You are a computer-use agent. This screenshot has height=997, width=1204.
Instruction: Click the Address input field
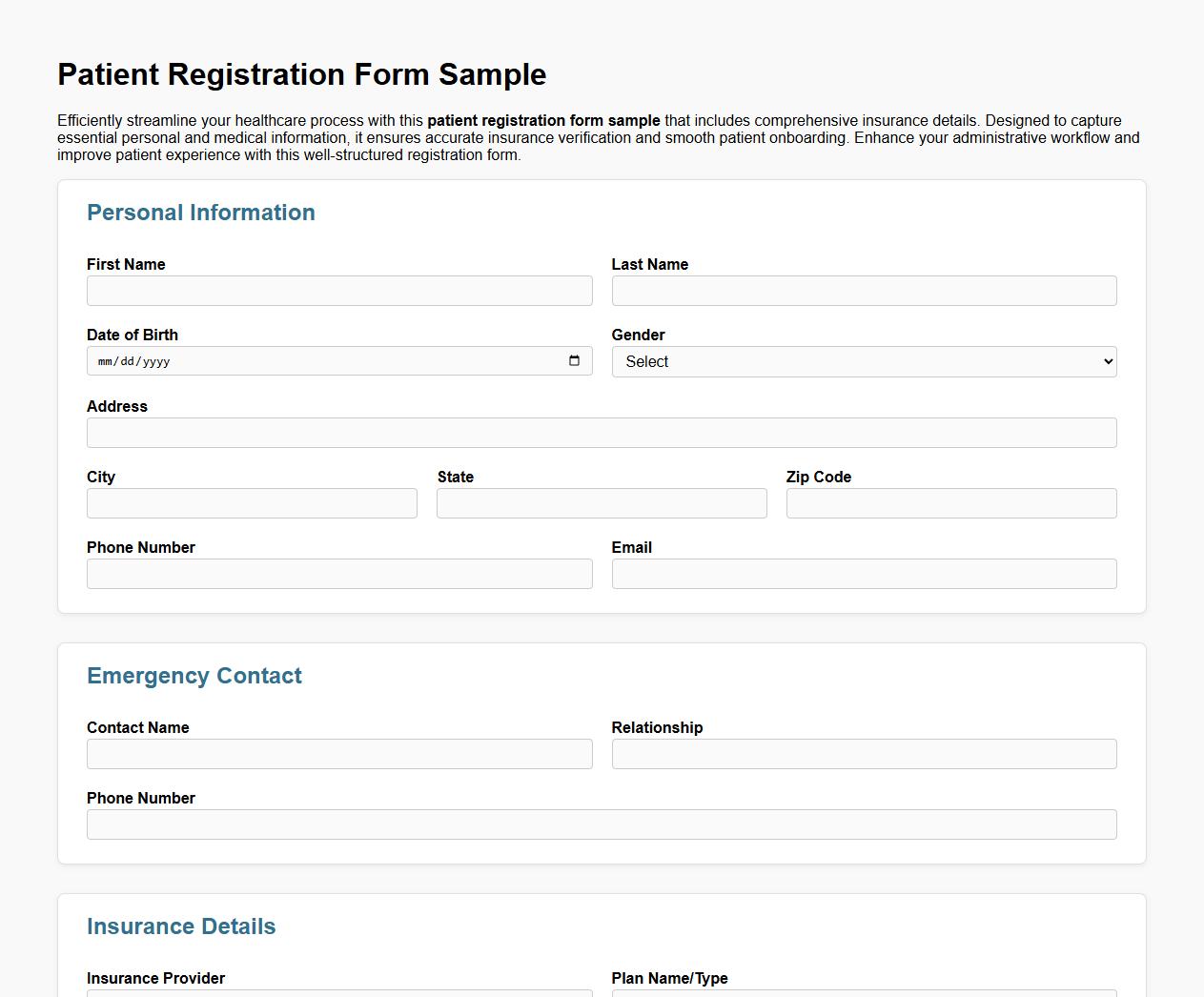pyautogui.click(x=602, y=432)
